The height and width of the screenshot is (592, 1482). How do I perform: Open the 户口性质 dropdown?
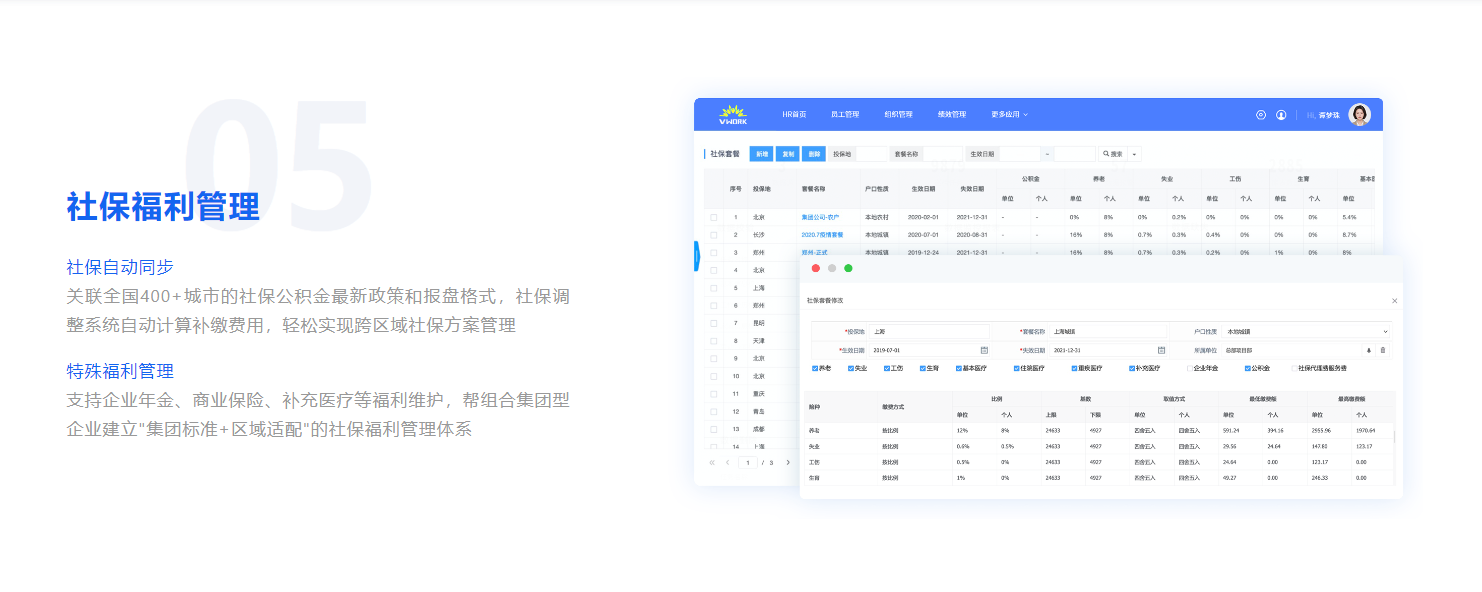[1306, 331]
